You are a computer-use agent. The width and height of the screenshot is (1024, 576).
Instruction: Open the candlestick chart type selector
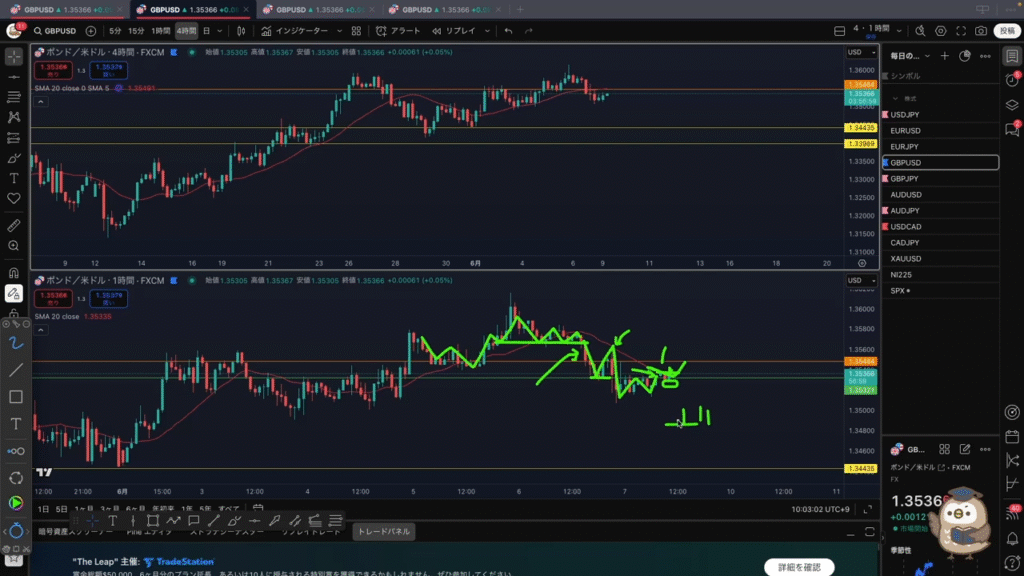pyautogui.click(x=241, y=31)
